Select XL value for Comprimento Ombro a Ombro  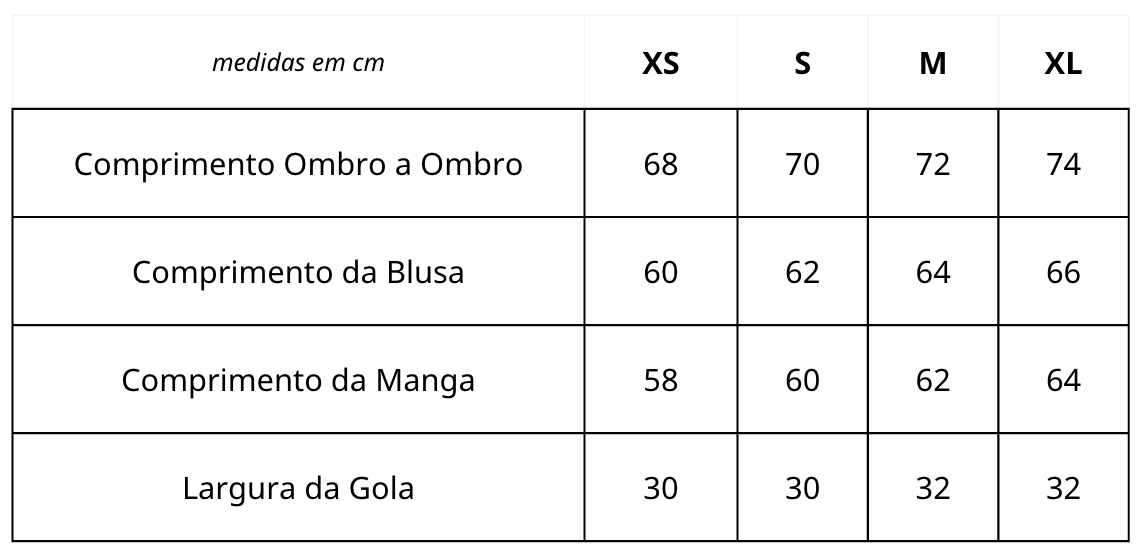coord(1063,163)
